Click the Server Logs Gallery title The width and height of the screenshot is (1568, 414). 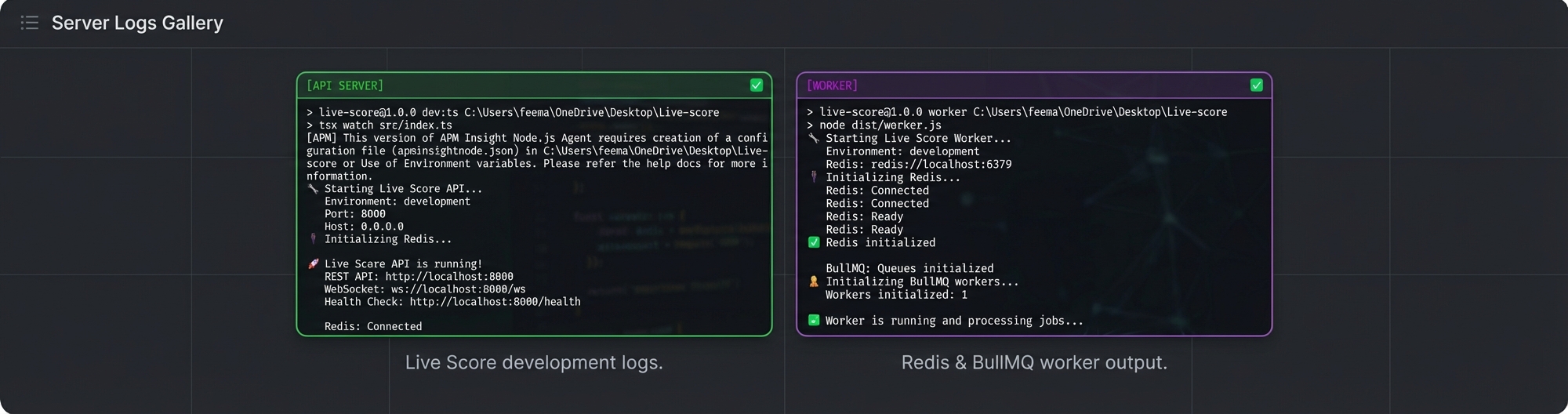tap(137, 23)
